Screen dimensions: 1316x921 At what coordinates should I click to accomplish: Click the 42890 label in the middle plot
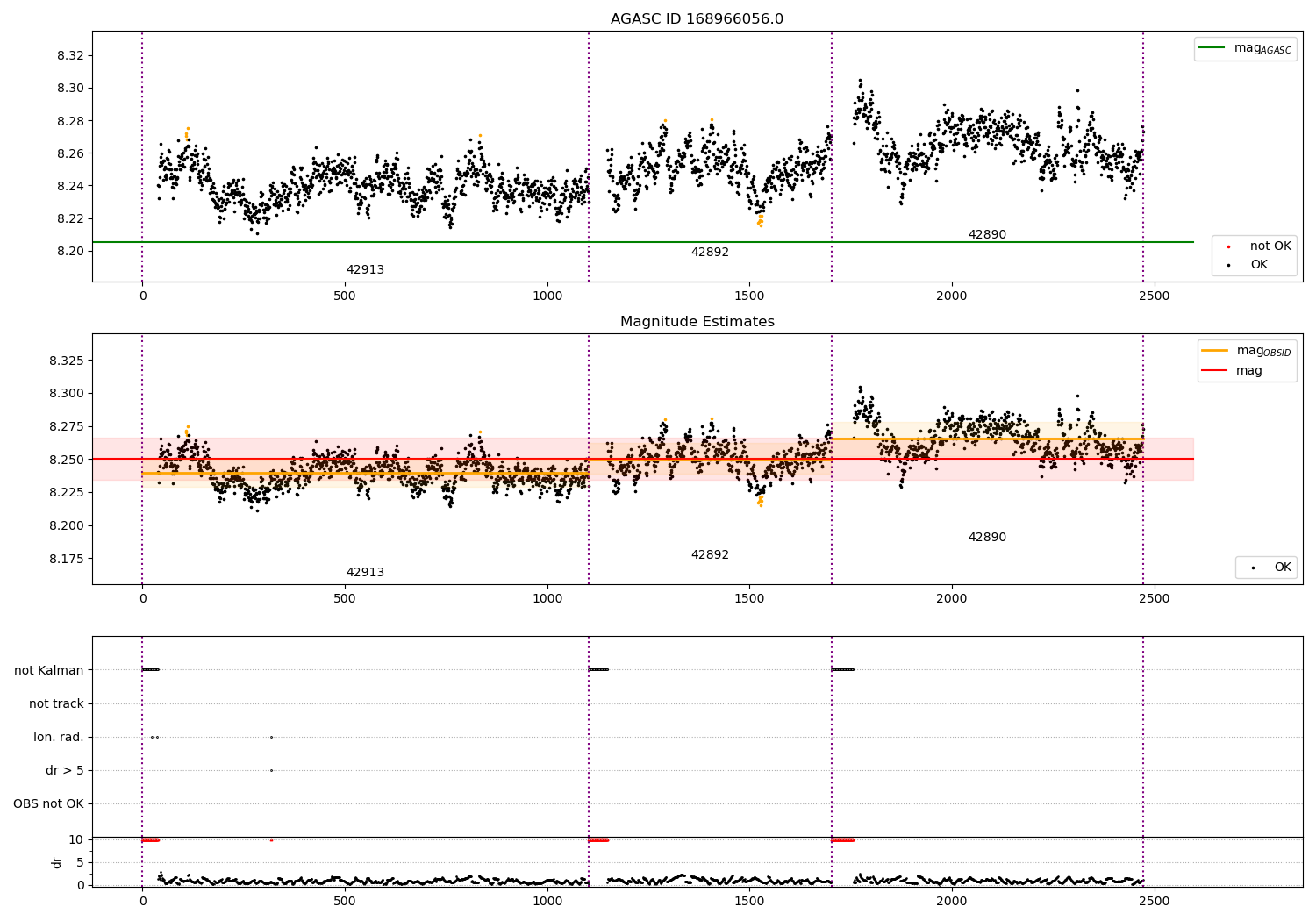987,538
